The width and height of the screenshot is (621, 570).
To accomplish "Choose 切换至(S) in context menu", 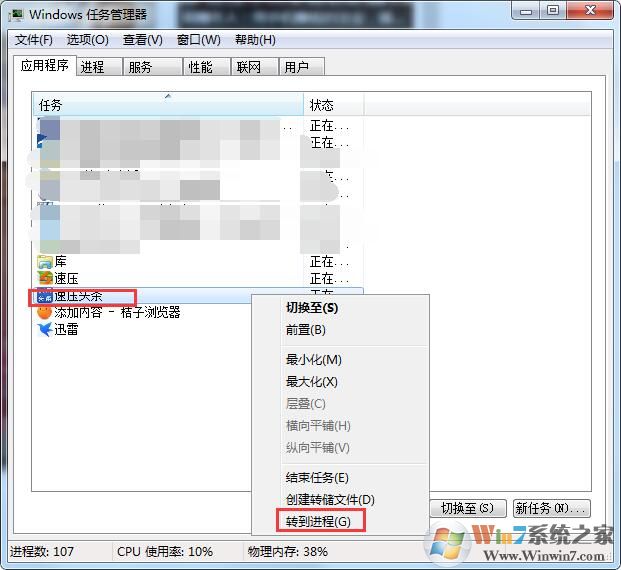I will coord(341,308).
